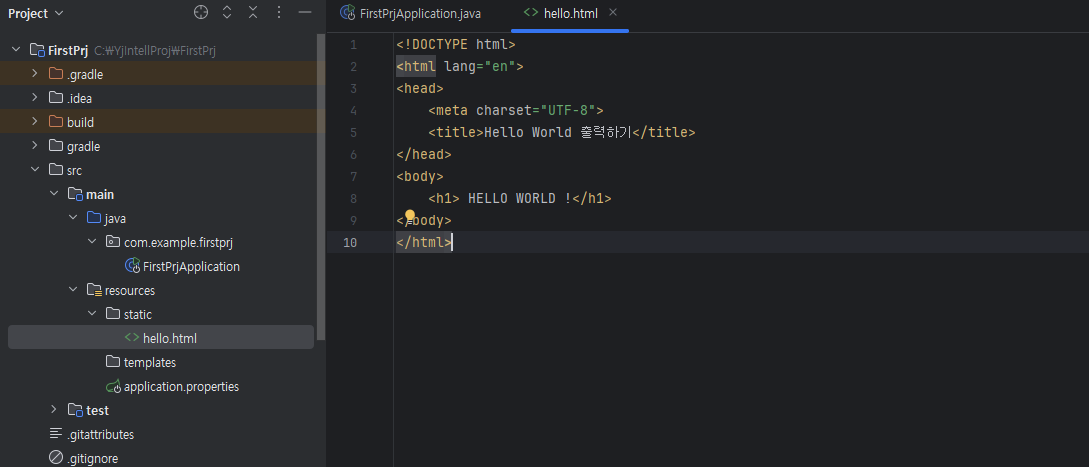This screenshot has width=1089, height=467.
Task: Click the templates folder icon
Action: point(113,361)
